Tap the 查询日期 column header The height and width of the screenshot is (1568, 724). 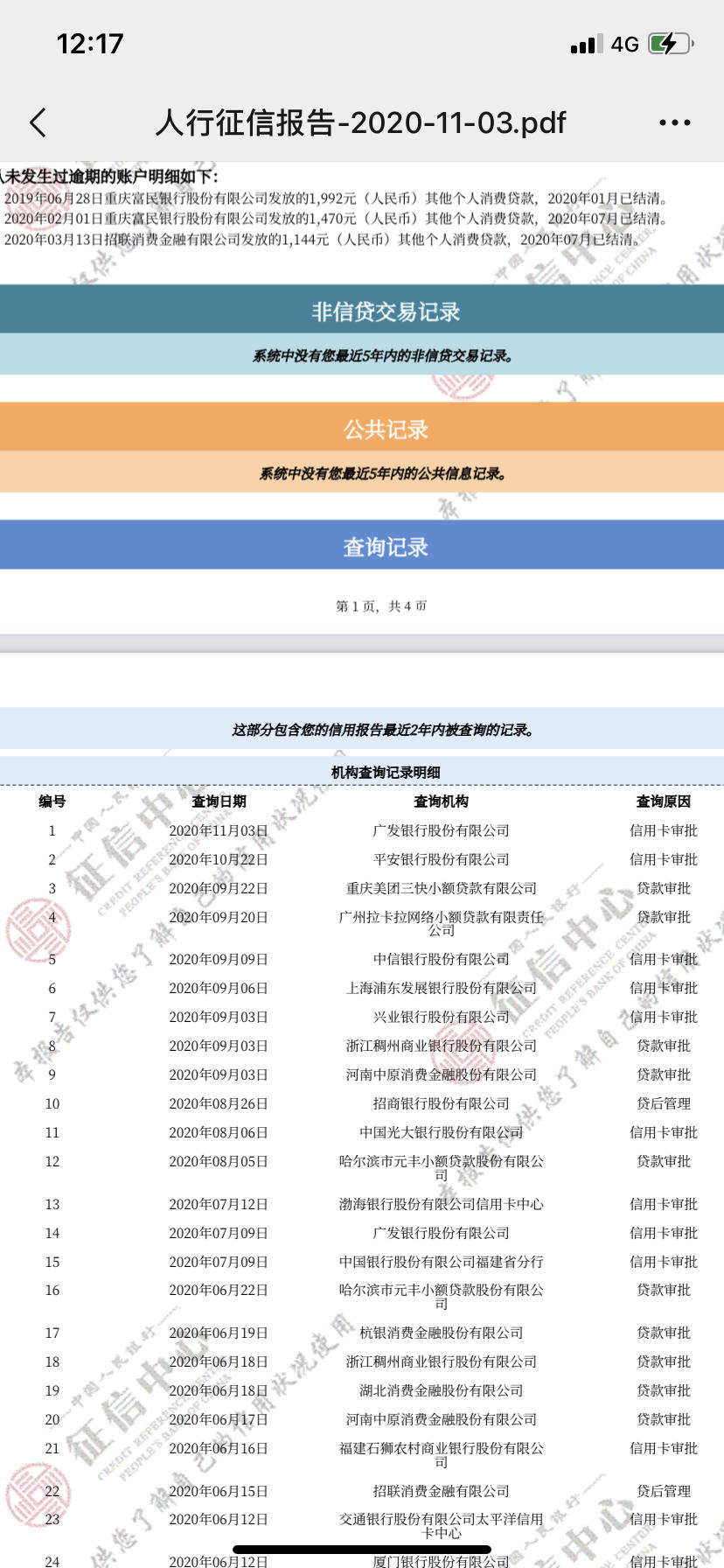(219, 801)
